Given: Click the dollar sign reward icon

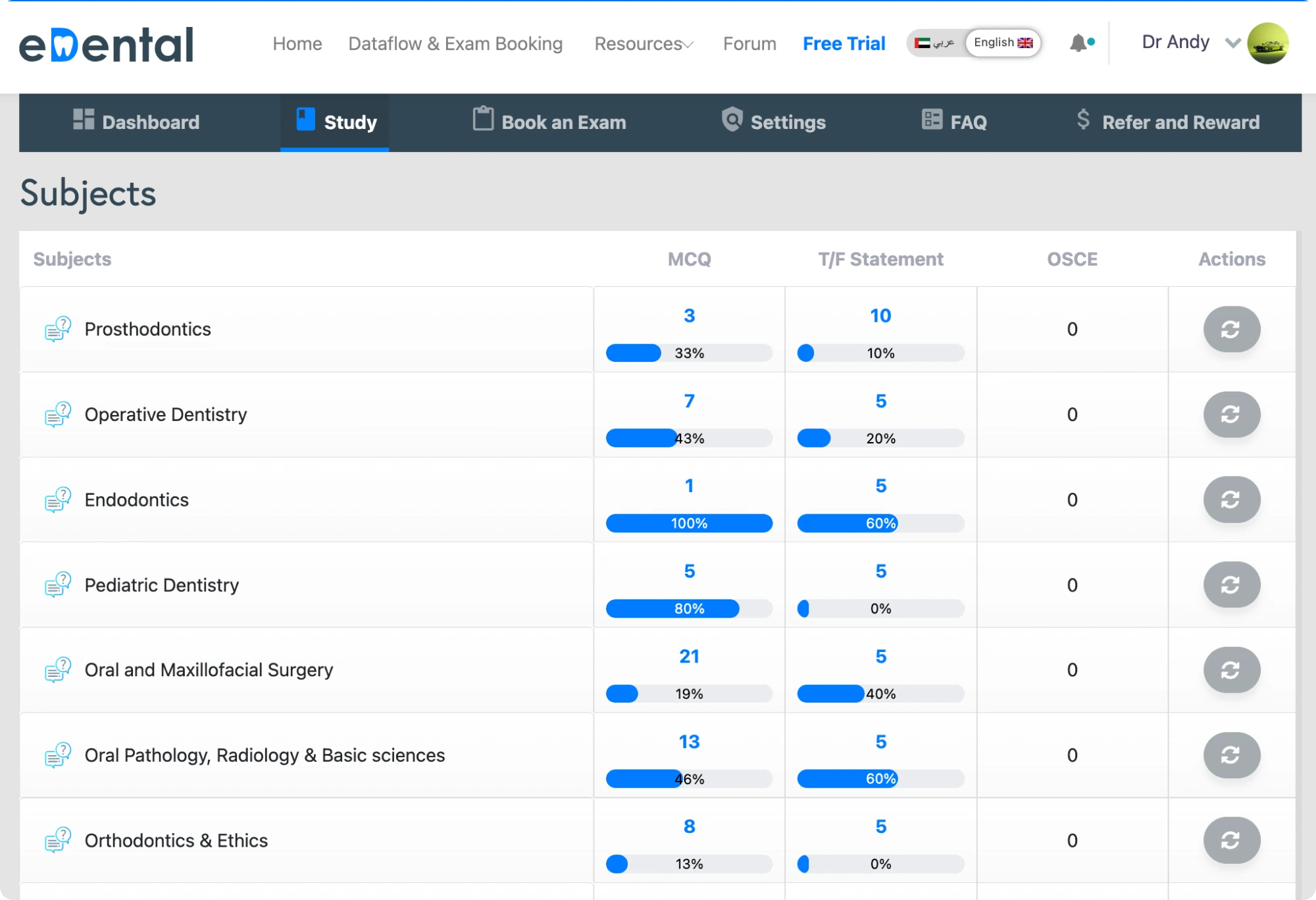Looking at the screenshot, I should [1083, 119].
